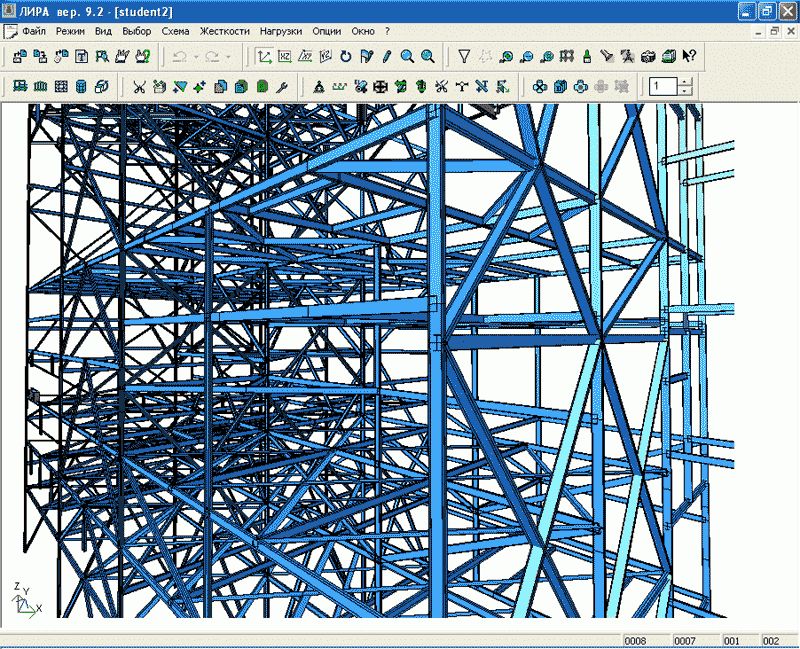Open the Схема menu

[175, 31]
